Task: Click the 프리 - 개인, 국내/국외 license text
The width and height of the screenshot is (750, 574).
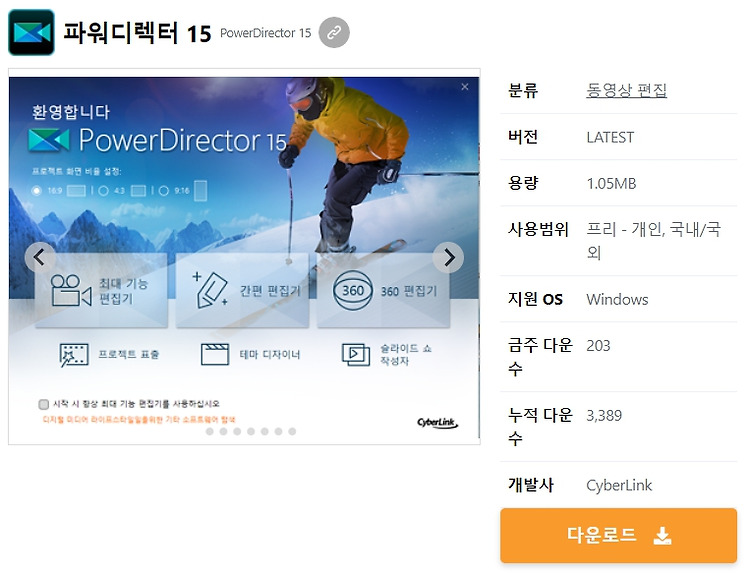Action: 653,241
